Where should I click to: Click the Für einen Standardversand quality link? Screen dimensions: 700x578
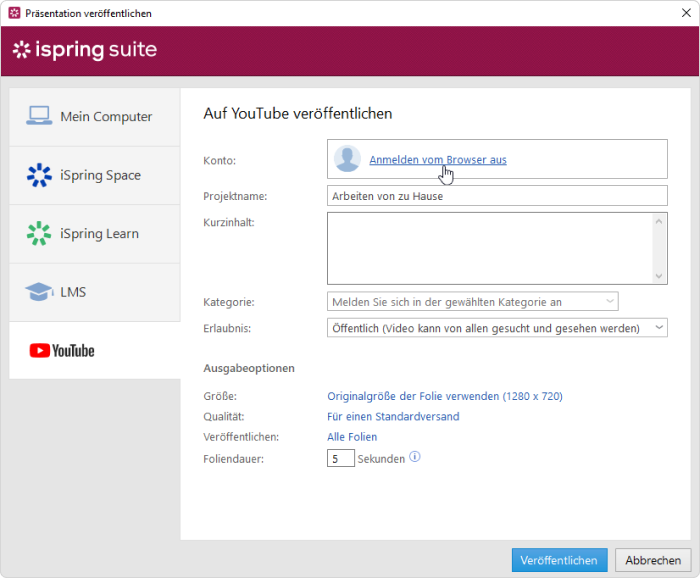(393, 416)
